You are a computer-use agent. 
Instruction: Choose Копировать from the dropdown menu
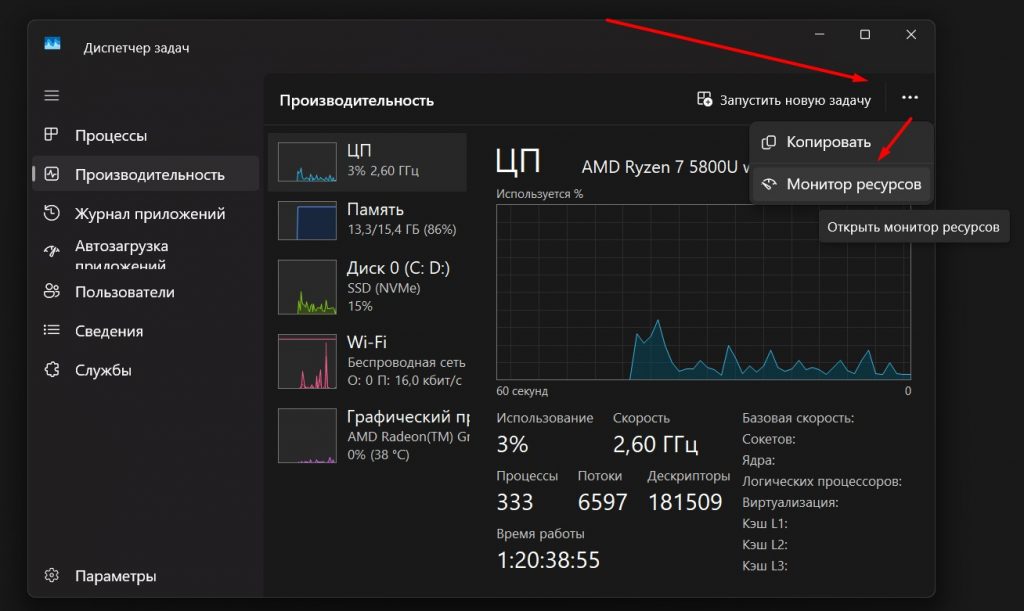[x=840, y=142]
